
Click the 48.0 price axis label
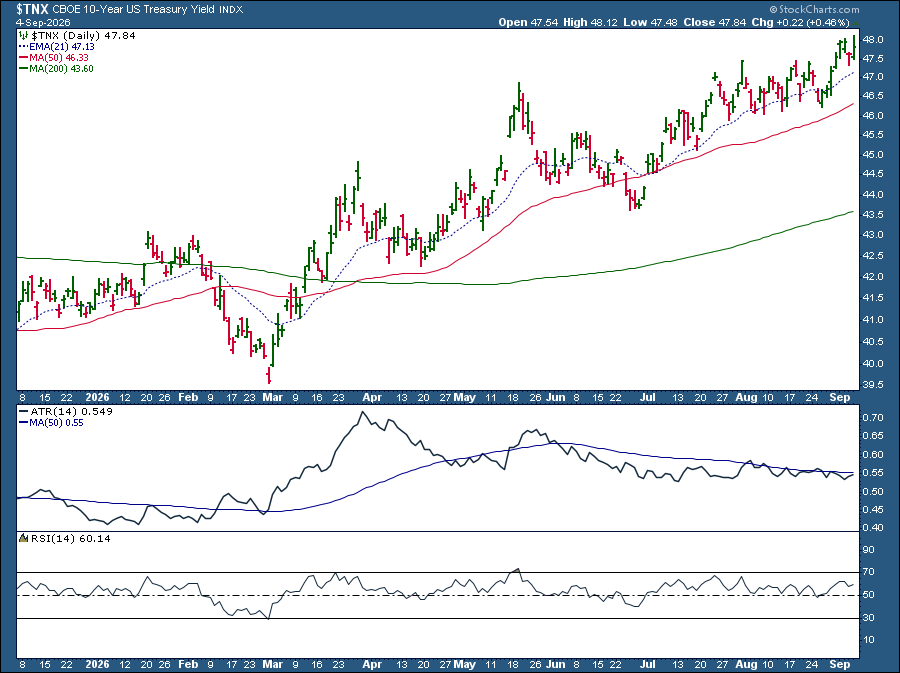[x=872, y=40]
